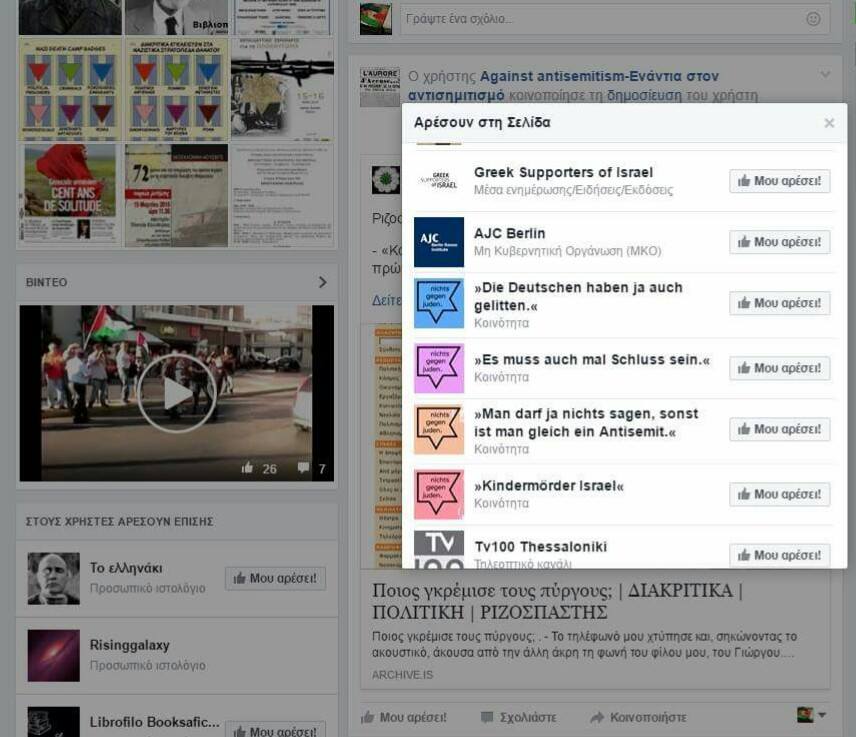Open the '72' event poster photo thumbnail

[x=176, y=195]
